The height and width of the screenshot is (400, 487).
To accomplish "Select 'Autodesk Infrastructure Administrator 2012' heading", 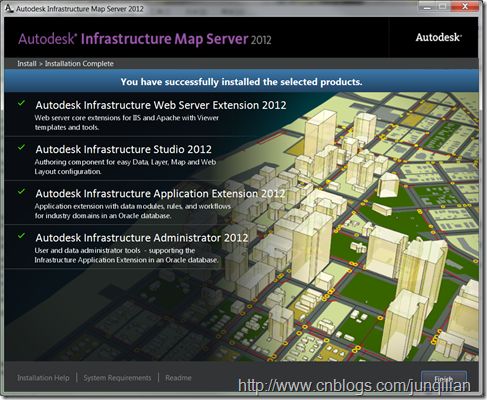I will tap(142, 238).
